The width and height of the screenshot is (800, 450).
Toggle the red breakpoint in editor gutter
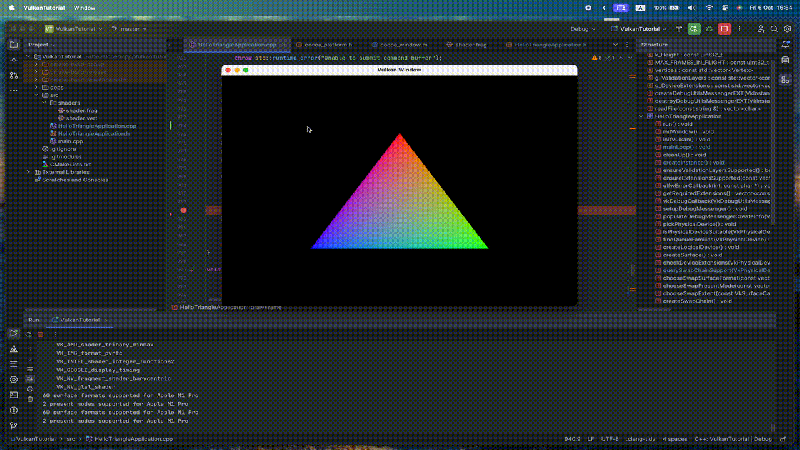pos(183,210)
